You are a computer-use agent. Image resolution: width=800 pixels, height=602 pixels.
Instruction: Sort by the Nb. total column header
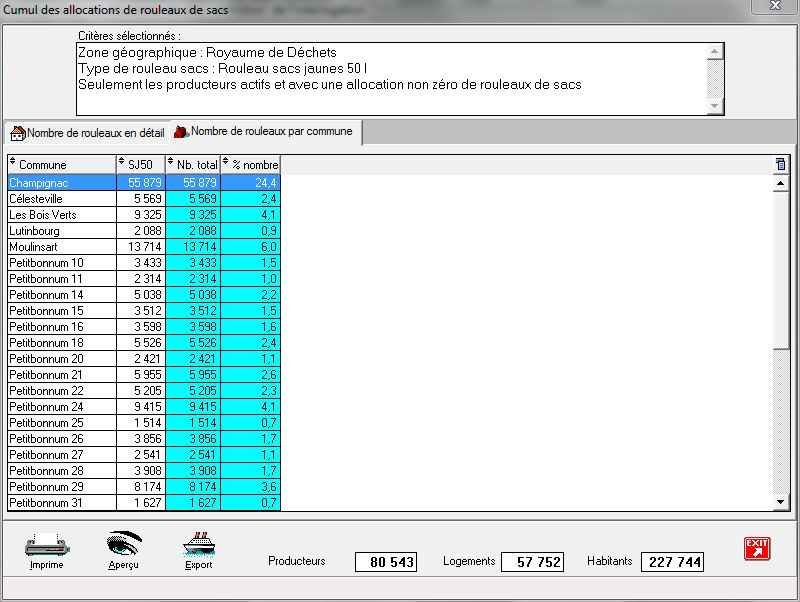coord(193,164)
